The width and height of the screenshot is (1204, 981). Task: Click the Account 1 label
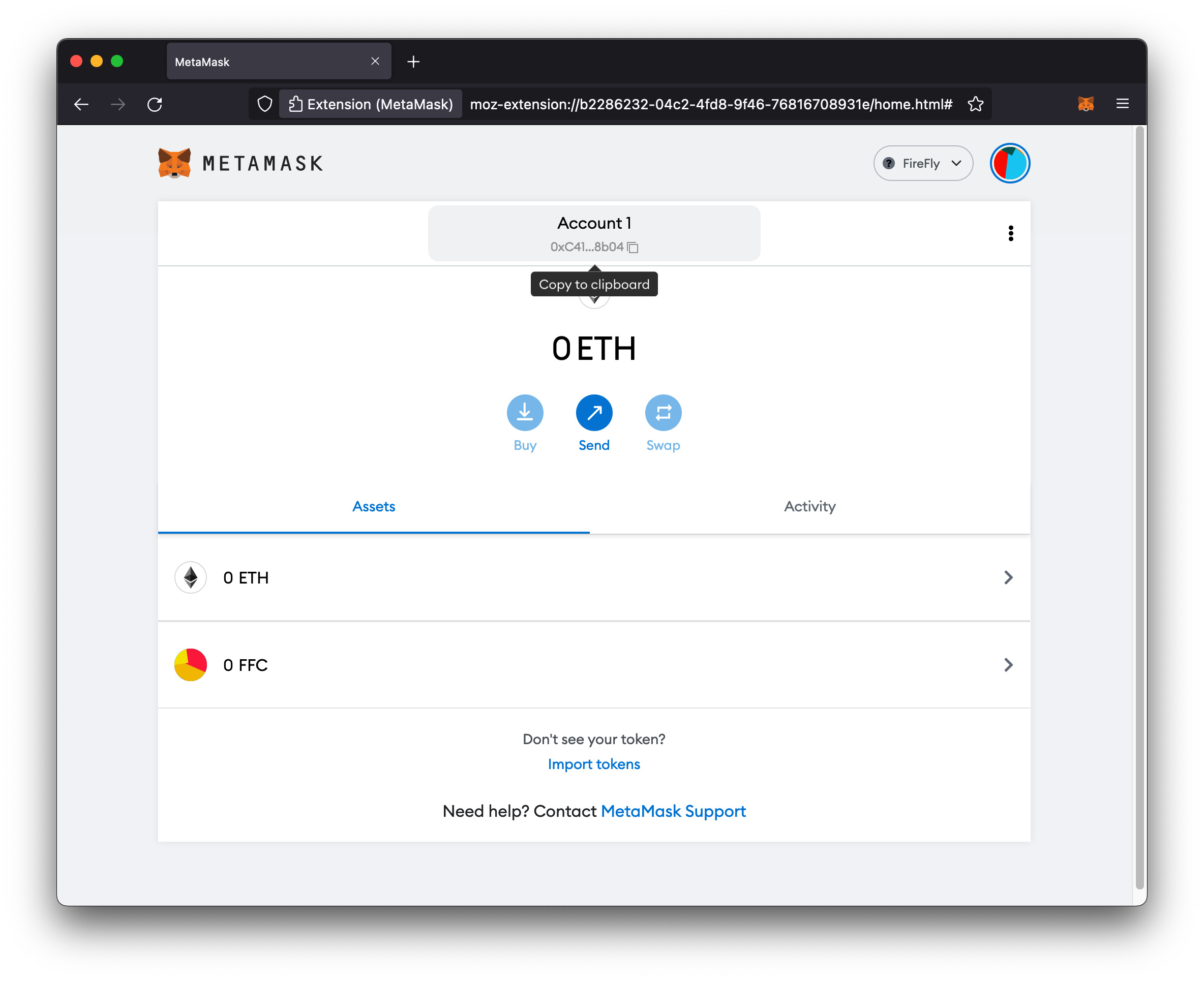pyautogui.click(x=593, y=223)
